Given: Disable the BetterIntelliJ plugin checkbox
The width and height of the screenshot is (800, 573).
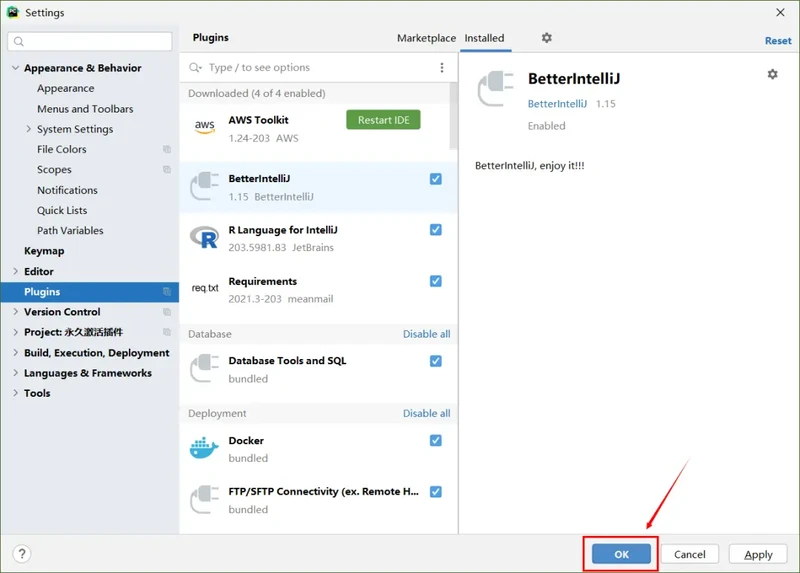Looking at the screenshot, I should (436, 179).
